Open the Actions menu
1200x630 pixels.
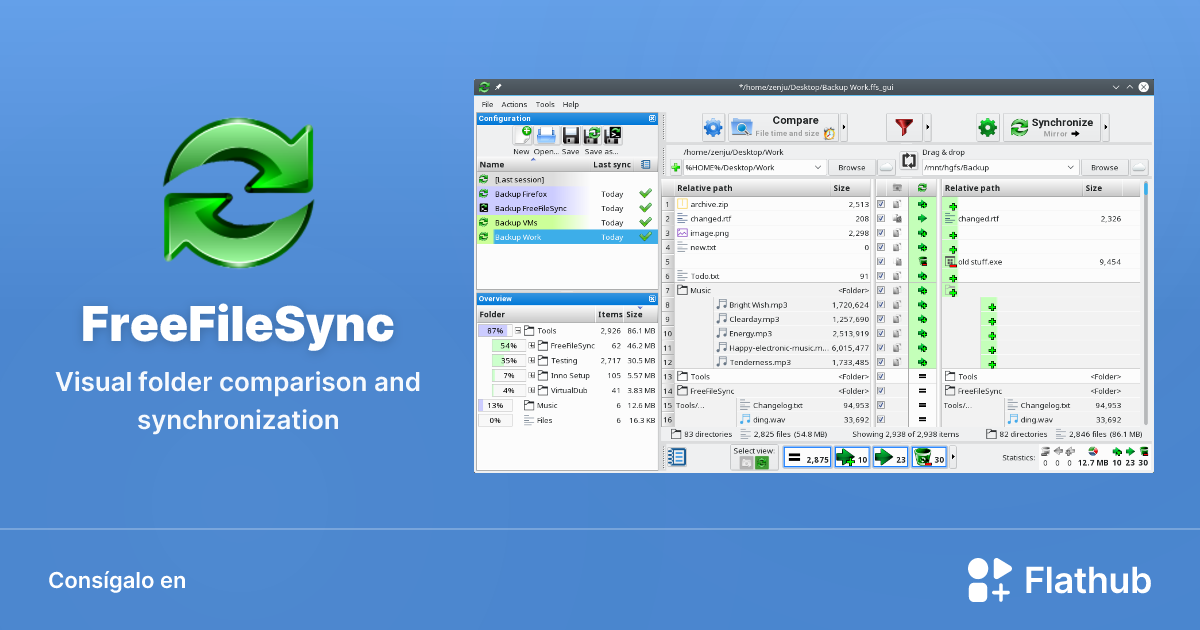514,104
